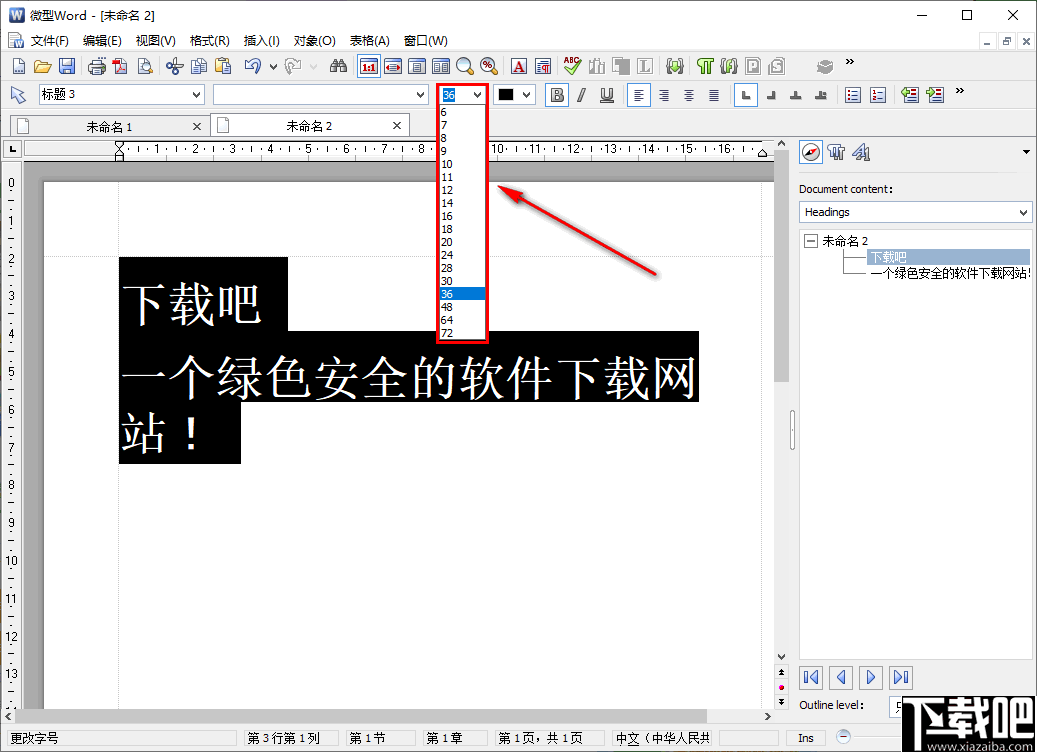
Task: Click the go-to-last-page navigation button
Action: click(901, 677)
